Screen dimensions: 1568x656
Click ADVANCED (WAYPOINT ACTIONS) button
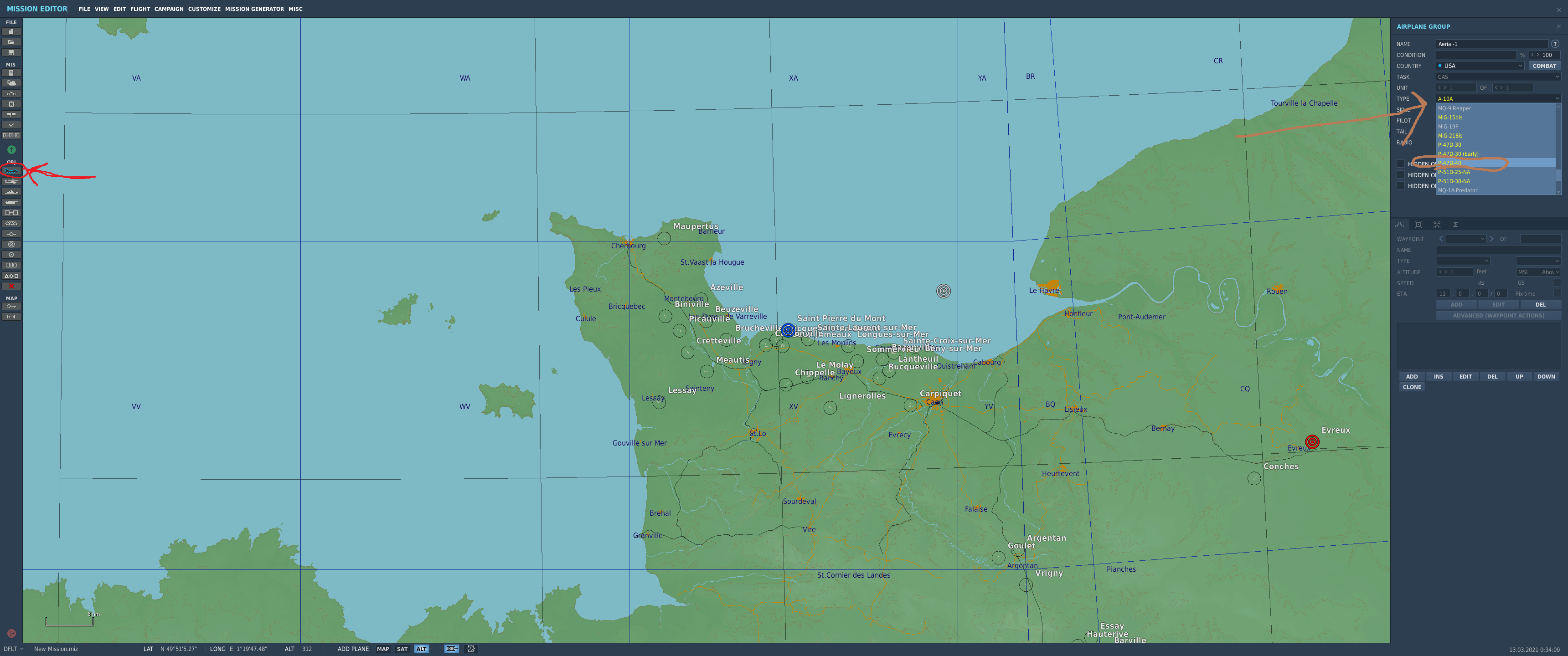(x=1498, y=315)
